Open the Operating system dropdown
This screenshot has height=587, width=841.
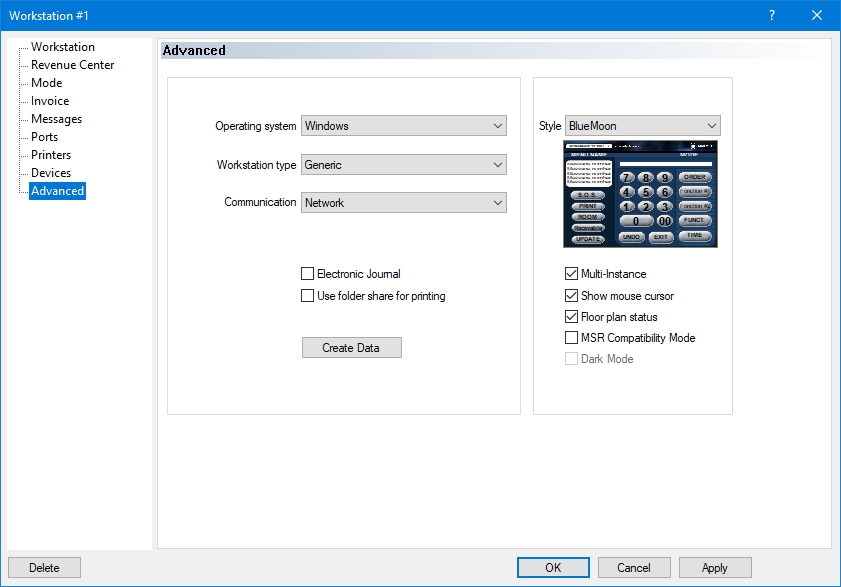tap(403, 126)
